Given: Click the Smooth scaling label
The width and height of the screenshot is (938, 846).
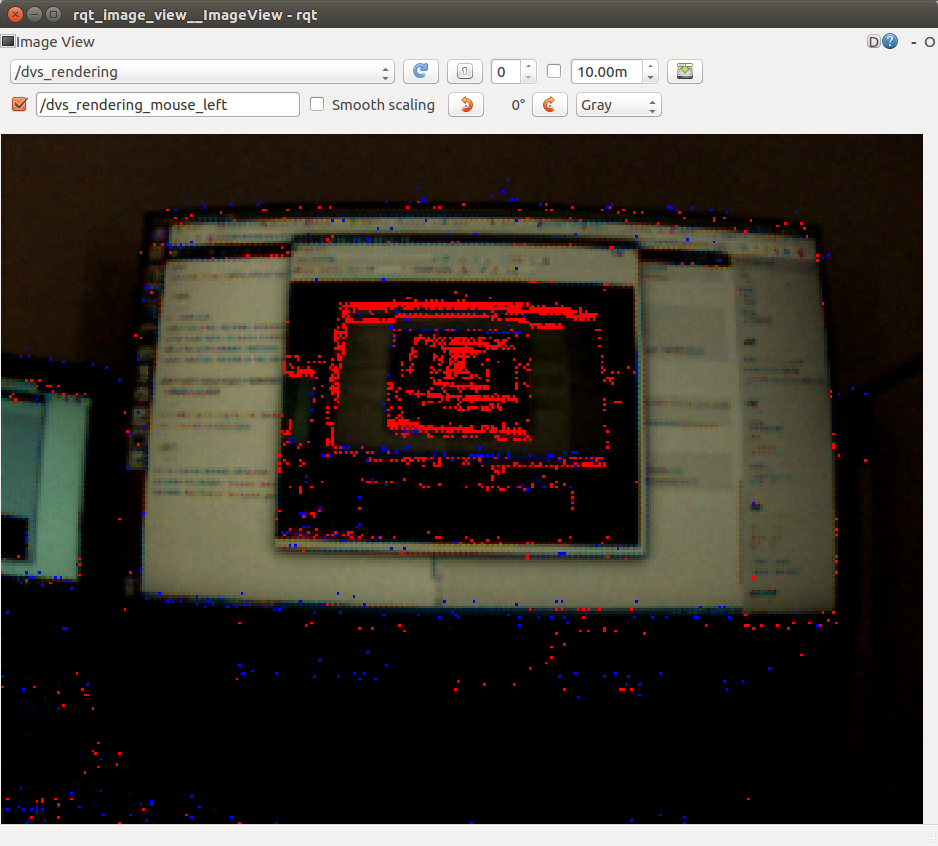Looking at the screenshot, I should [x=383, y=105].
